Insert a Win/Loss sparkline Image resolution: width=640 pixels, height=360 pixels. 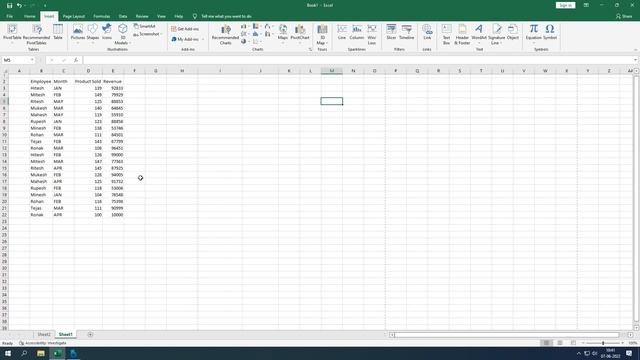tap(371, 34)
